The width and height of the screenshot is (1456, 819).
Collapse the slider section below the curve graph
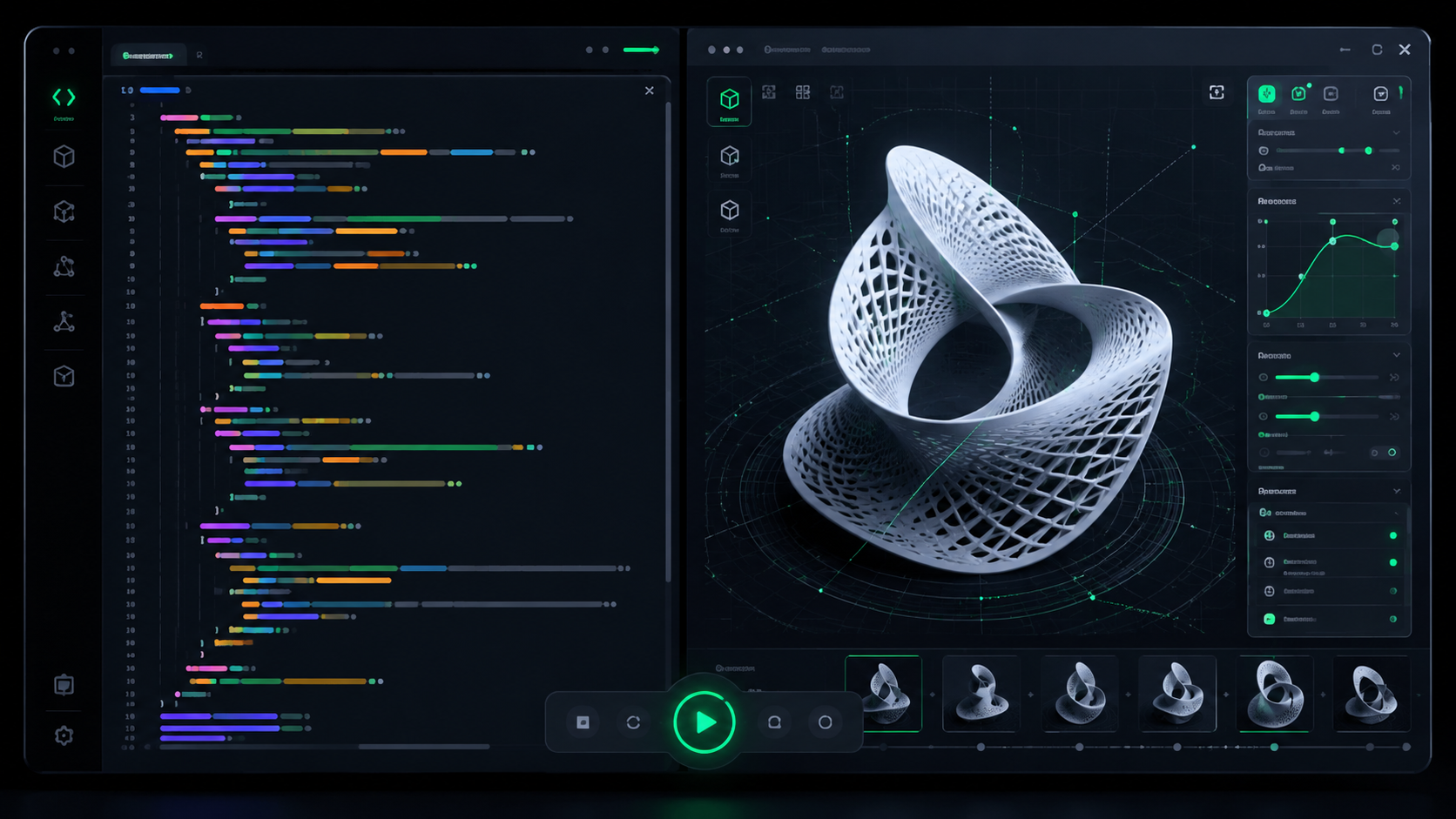[x=1397, y=355]
